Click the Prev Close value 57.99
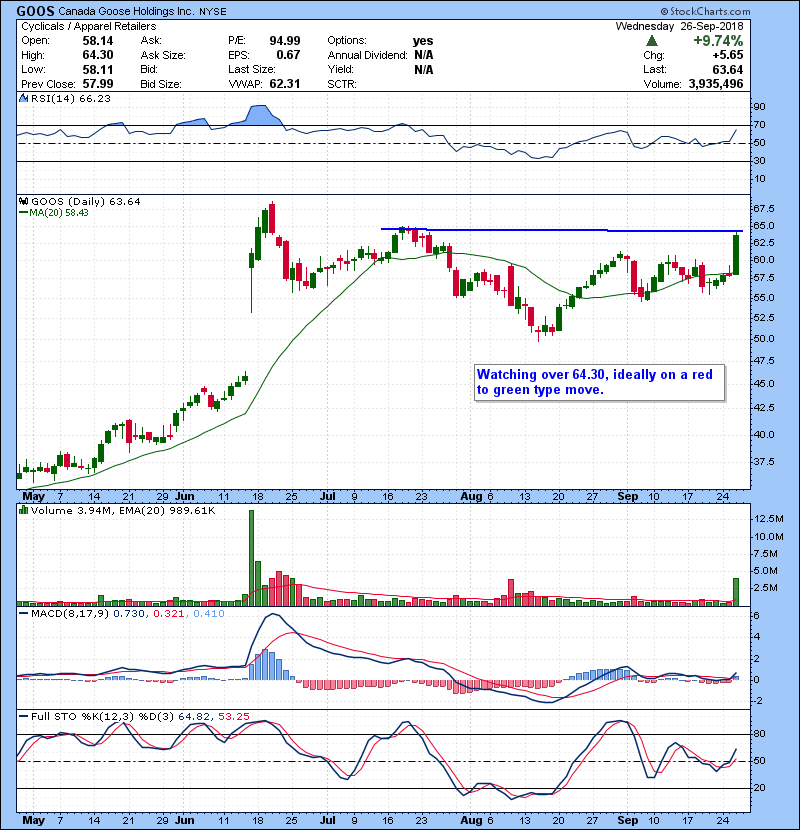The width and height of the screenshot is (800, 830). pyautogui.click(x=98, y=84)
